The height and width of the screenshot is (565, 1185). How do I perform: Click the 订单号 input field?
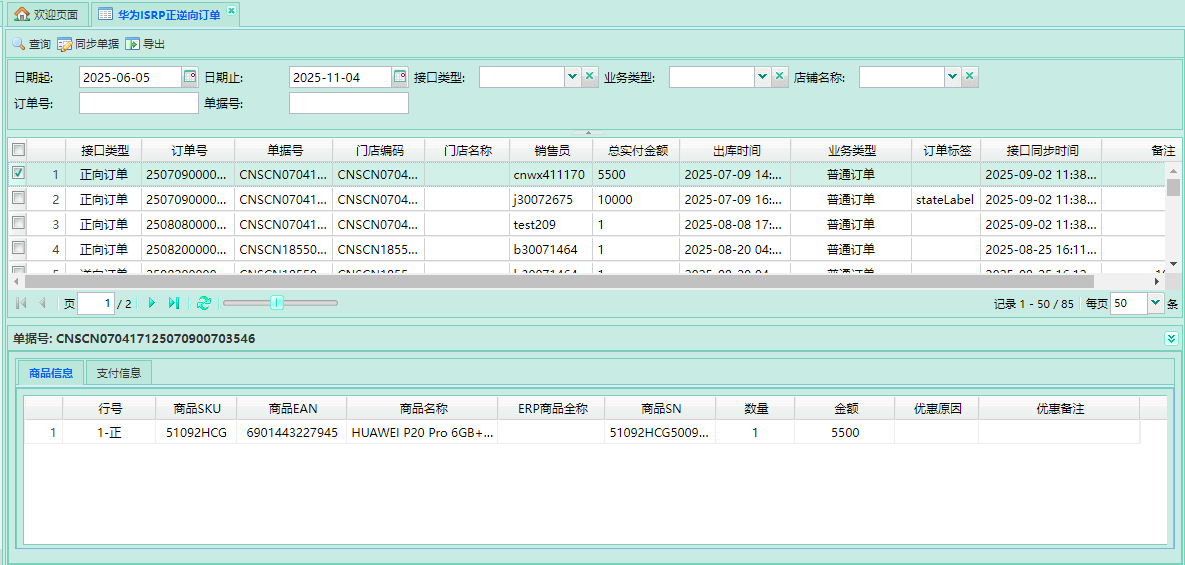(x=139, y=103)
